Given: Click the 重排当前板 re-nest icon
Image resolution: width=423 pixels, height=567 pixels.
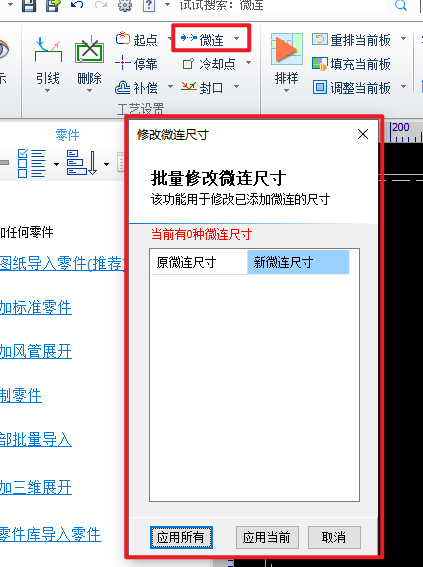Looking at the screenshot, I should (x=320, y=39).
